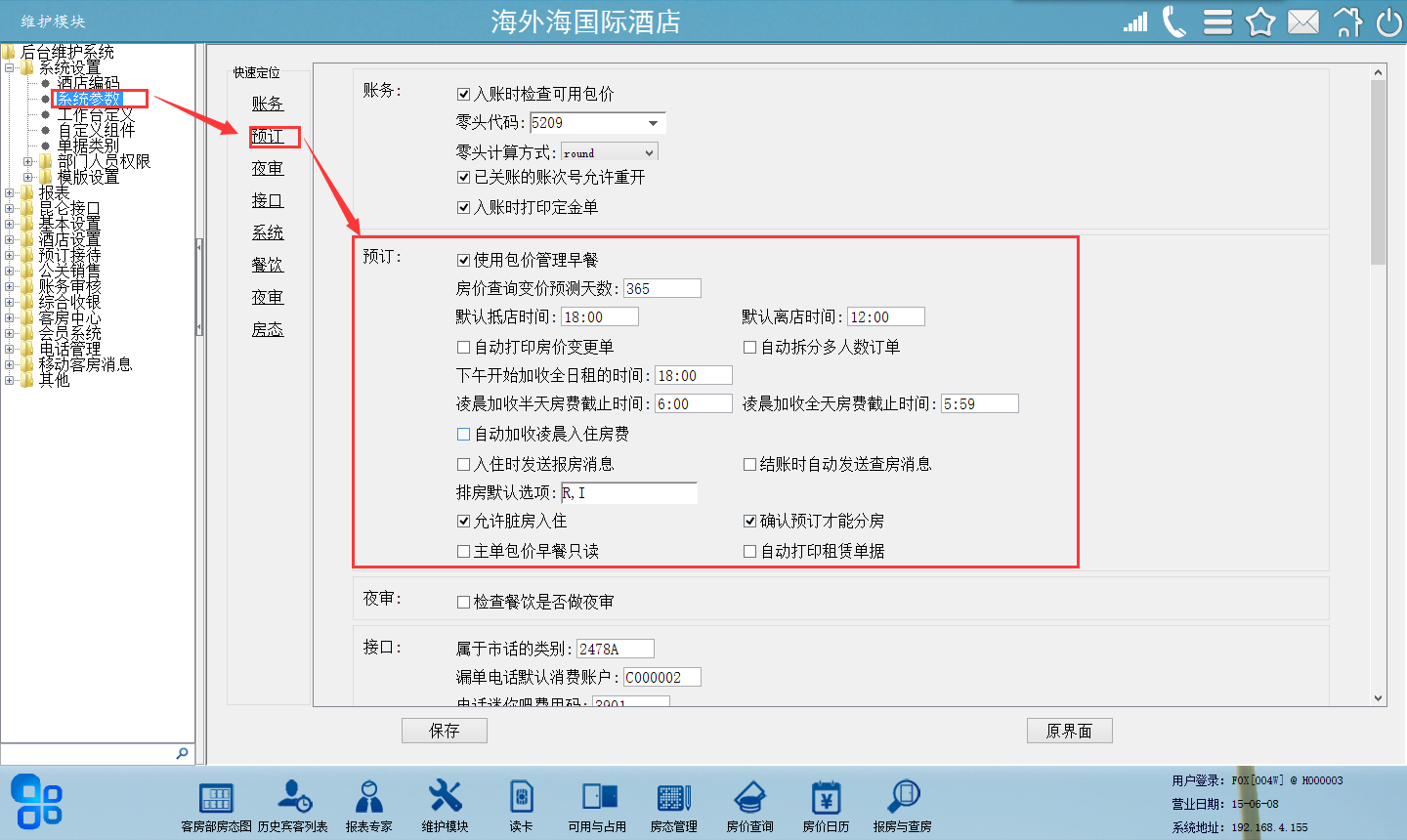Toggle 已关账的账次号允许重开 checkbox
The image size is (1407, 840).
(x=464, y=178)
